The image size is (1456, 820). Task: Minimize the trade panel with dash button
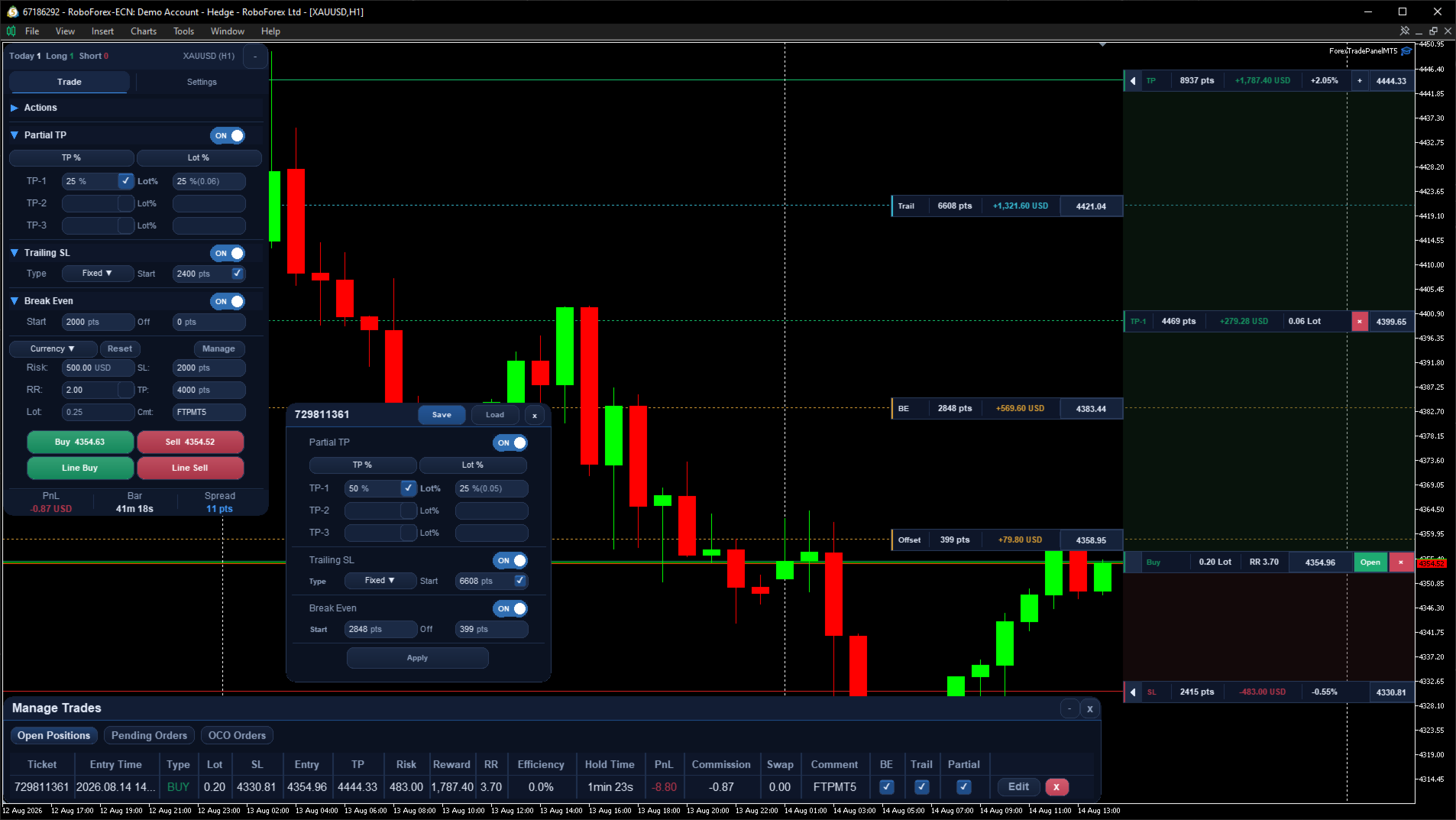[255, 56]
